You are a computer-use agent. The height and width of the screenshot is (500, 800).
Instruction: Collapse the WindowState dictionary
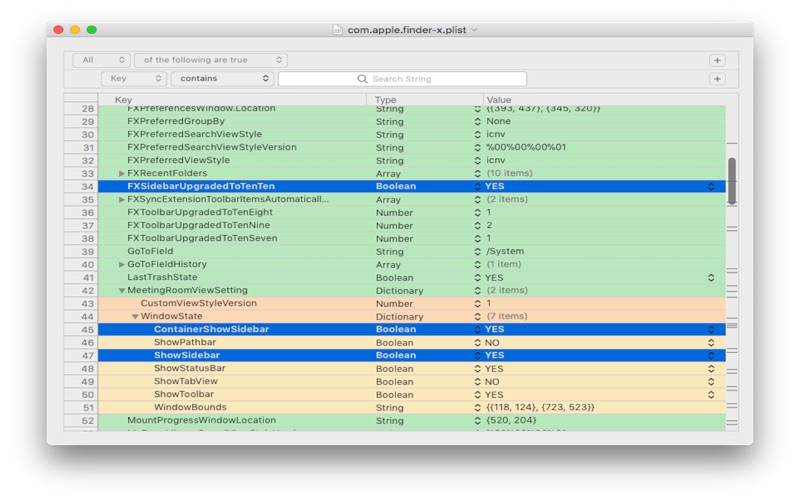tap(135, 316)
